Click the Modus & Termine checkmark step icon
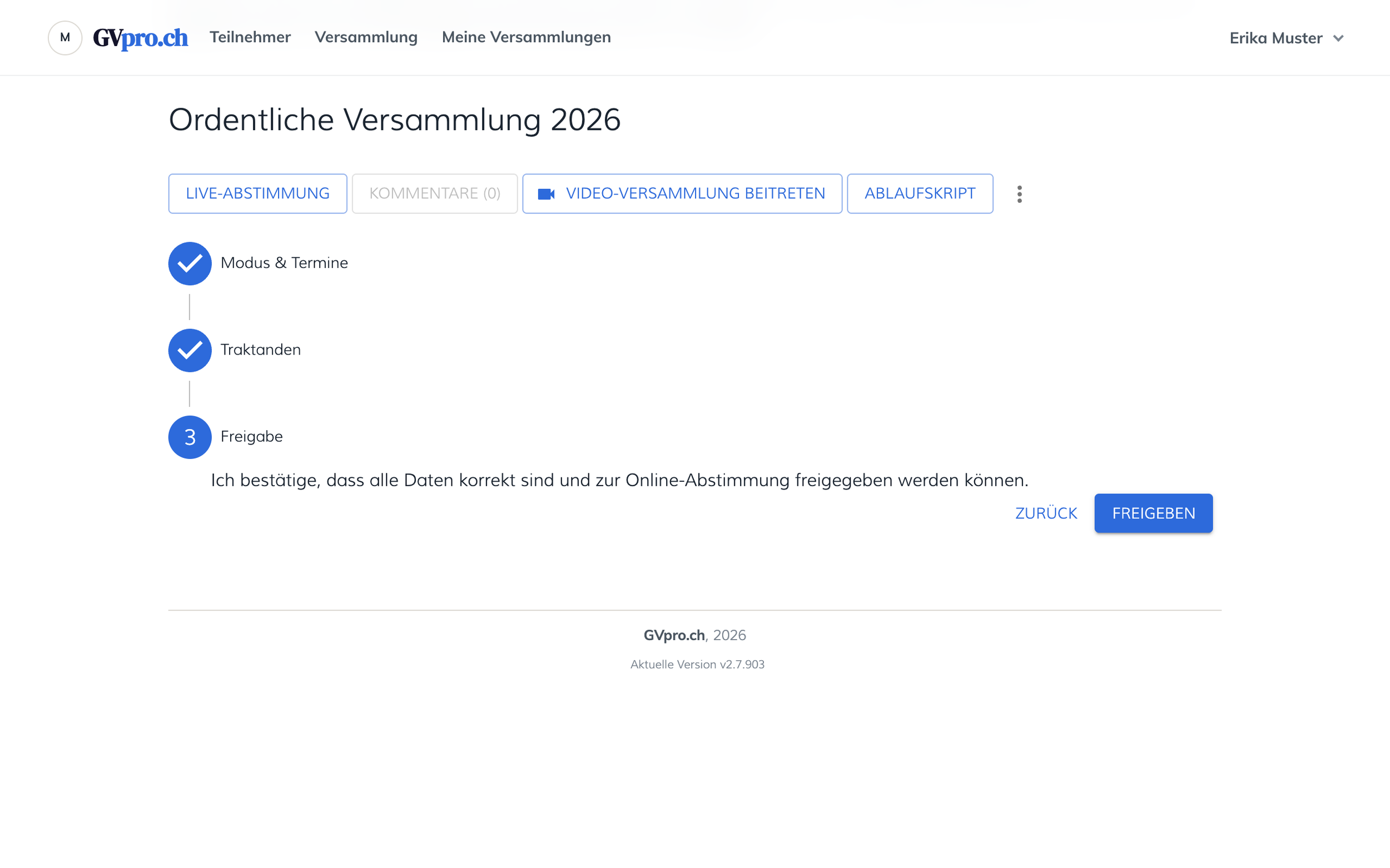 point(190,263)
